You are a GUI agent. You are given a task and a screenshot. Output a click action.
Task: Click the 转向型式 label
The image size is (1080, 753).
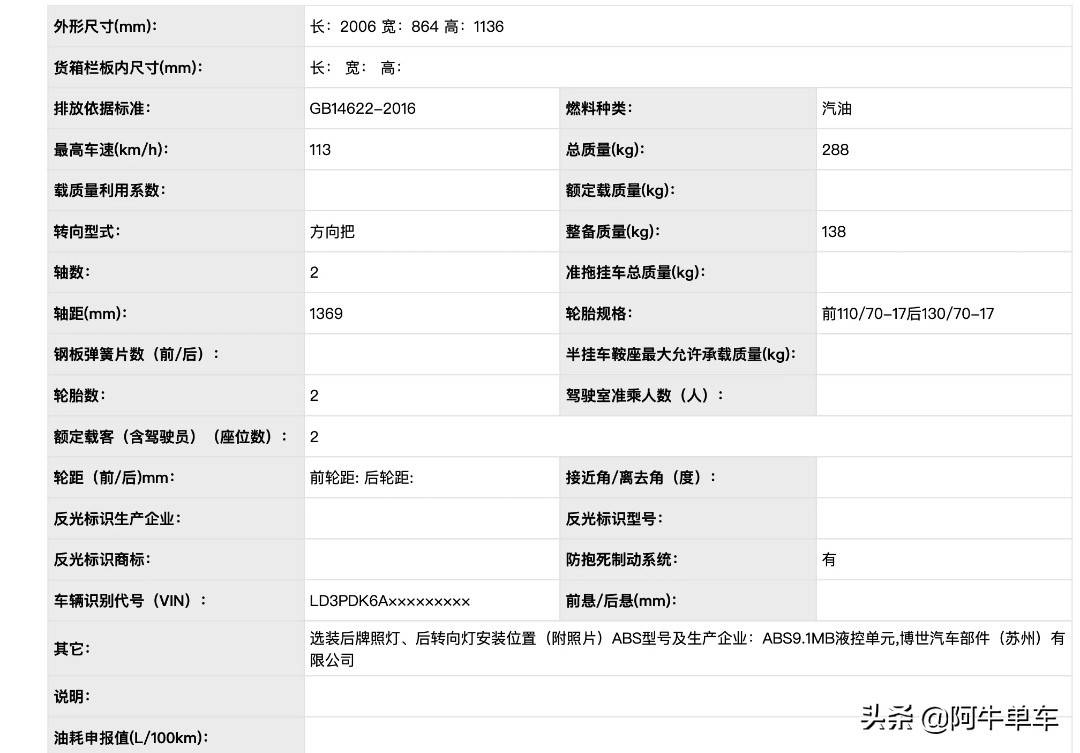tap(87, 231)
